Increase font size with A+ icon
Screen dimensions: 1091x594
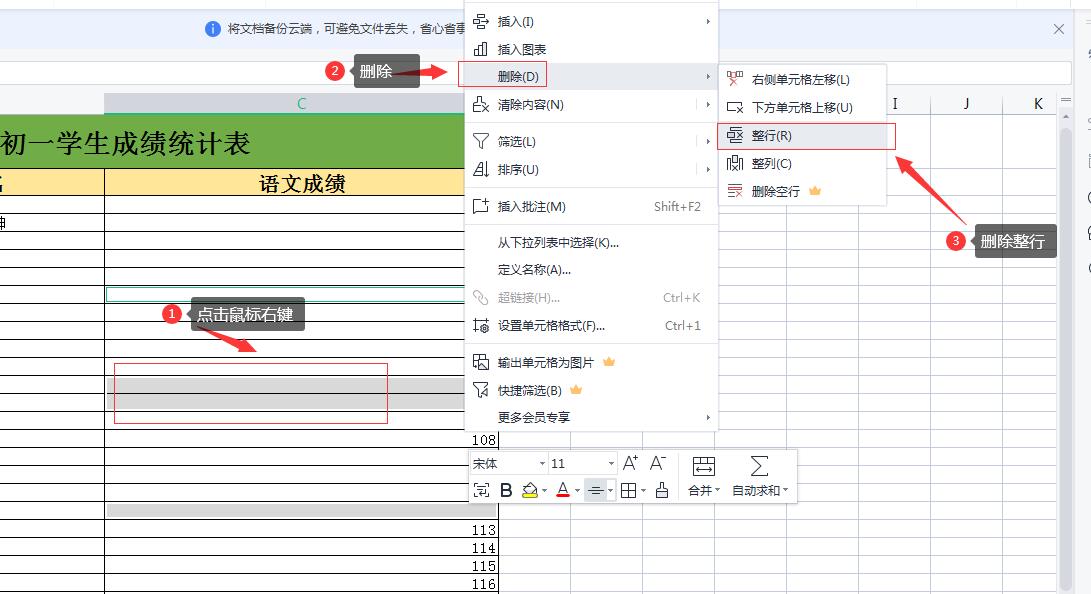click(x=630, y=463)
